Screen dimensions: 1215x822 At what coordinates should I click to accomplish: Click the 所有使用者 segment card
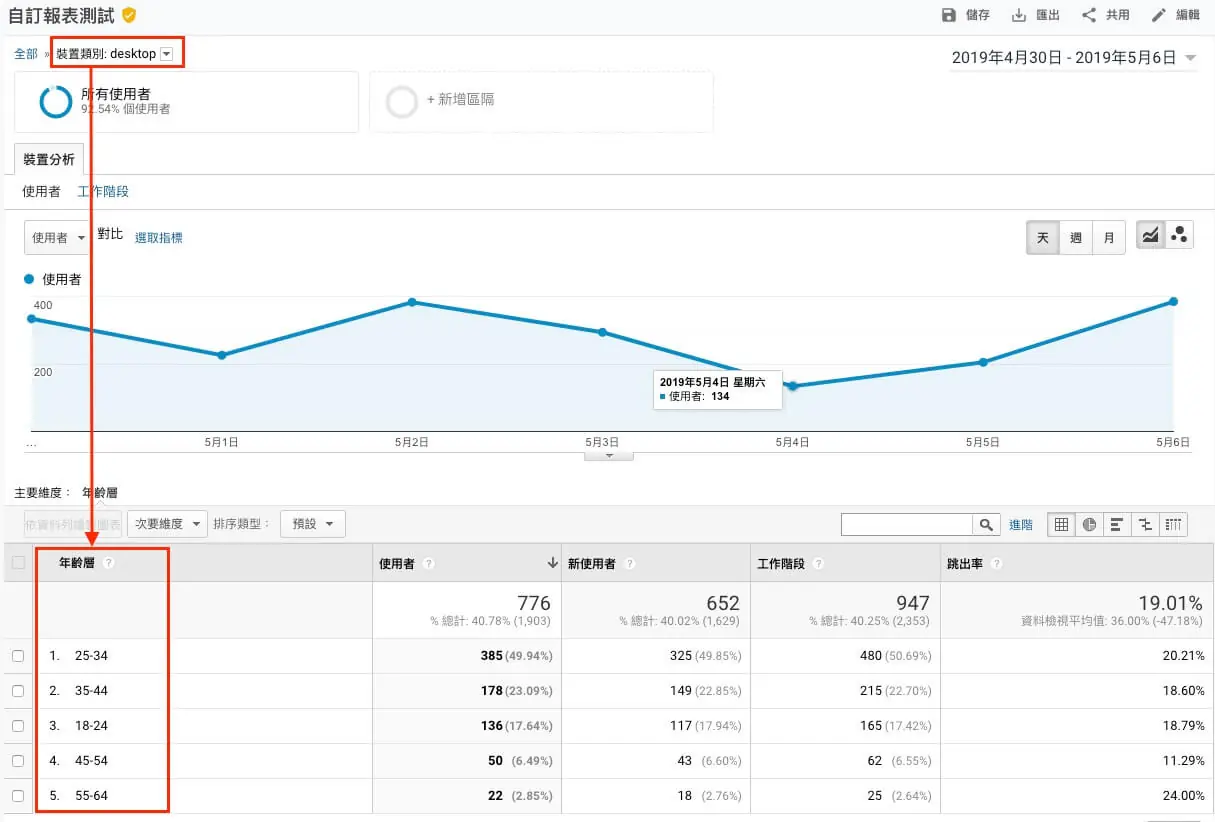click(186, 101)
